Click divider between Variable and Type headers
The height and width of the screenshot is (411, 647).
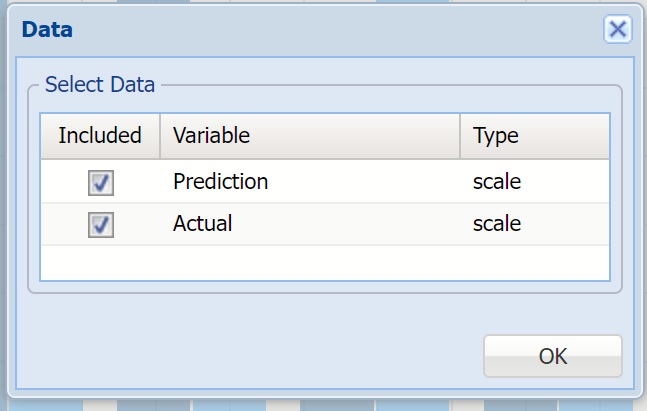coord(460,135)
